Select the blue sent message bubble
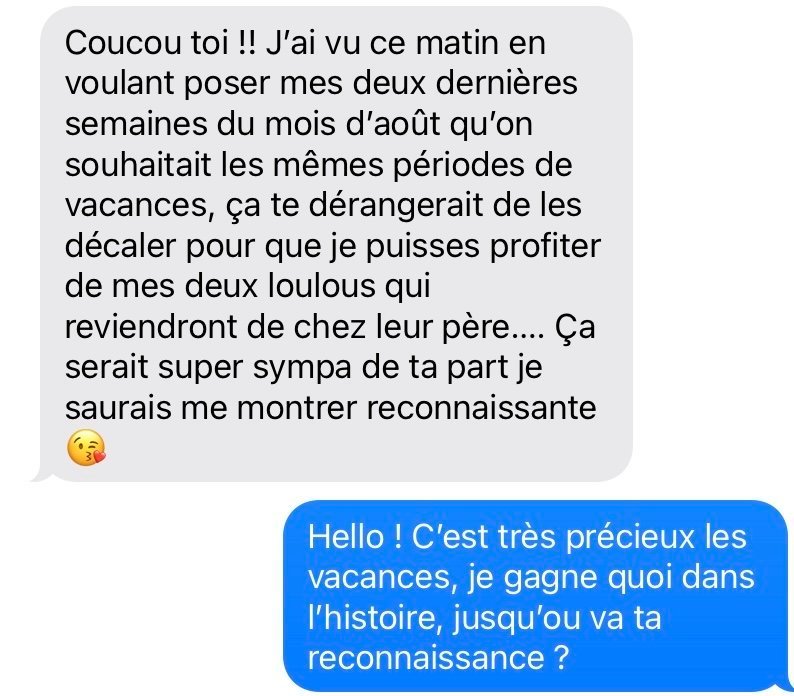Viewport: 794px width, 696px height. pos(538,596)
